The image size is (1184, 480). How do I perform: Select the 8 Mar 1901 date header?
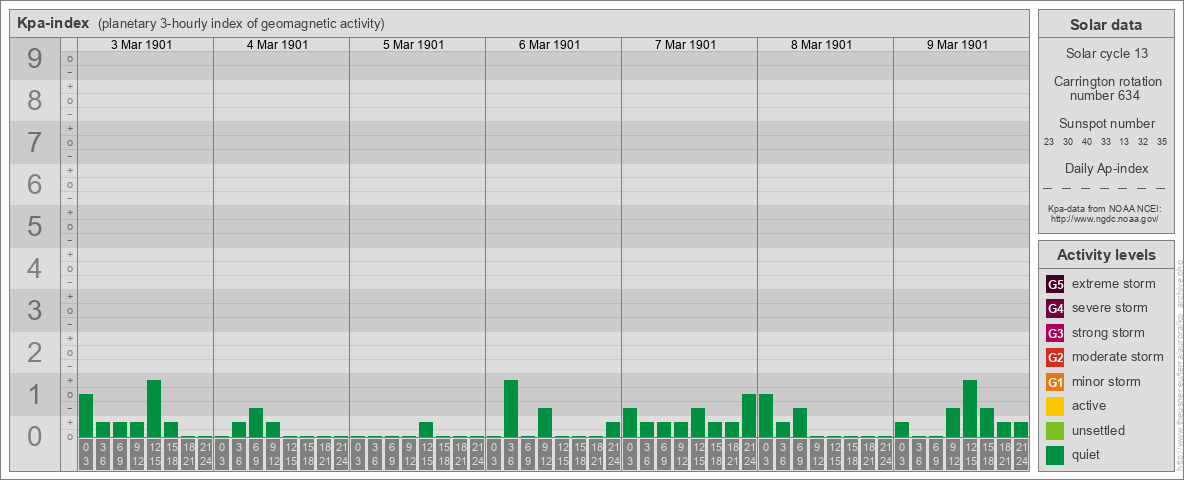(821, 45)
